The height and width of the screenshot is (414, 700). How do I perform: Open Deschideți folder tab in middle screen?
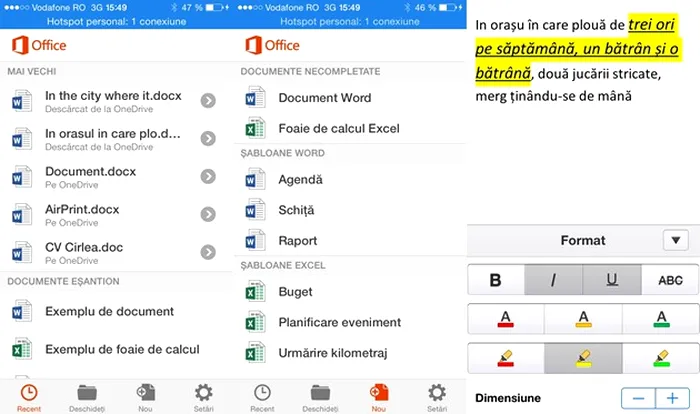point(321,397)
